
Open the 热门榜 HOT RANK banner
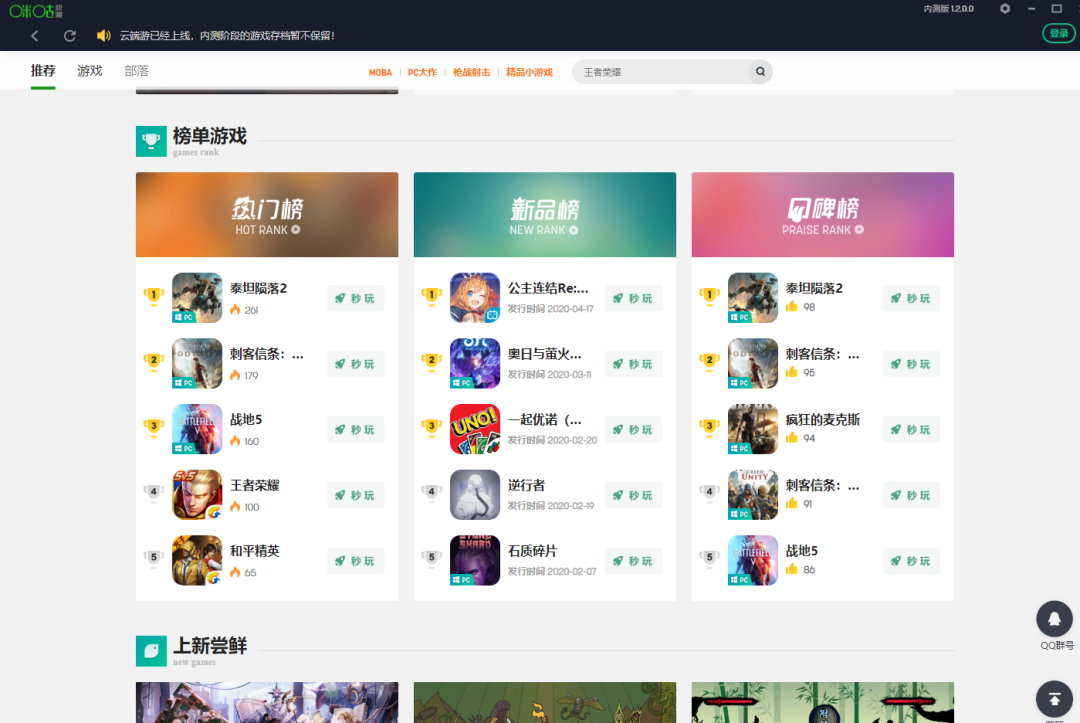(x=267, y=215)
